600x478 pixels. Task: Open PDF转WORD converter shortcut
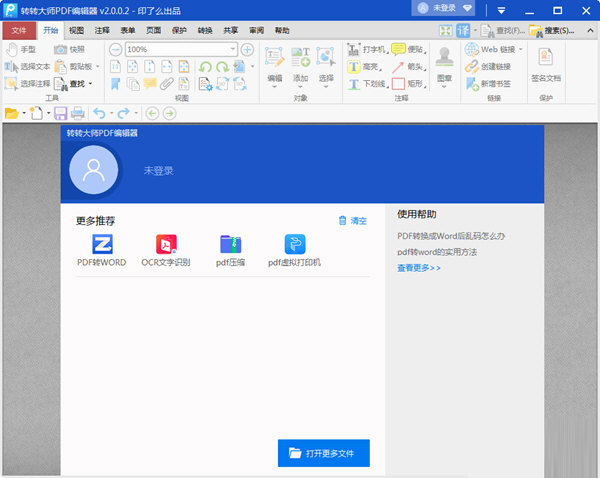click(x=102, y=251)
